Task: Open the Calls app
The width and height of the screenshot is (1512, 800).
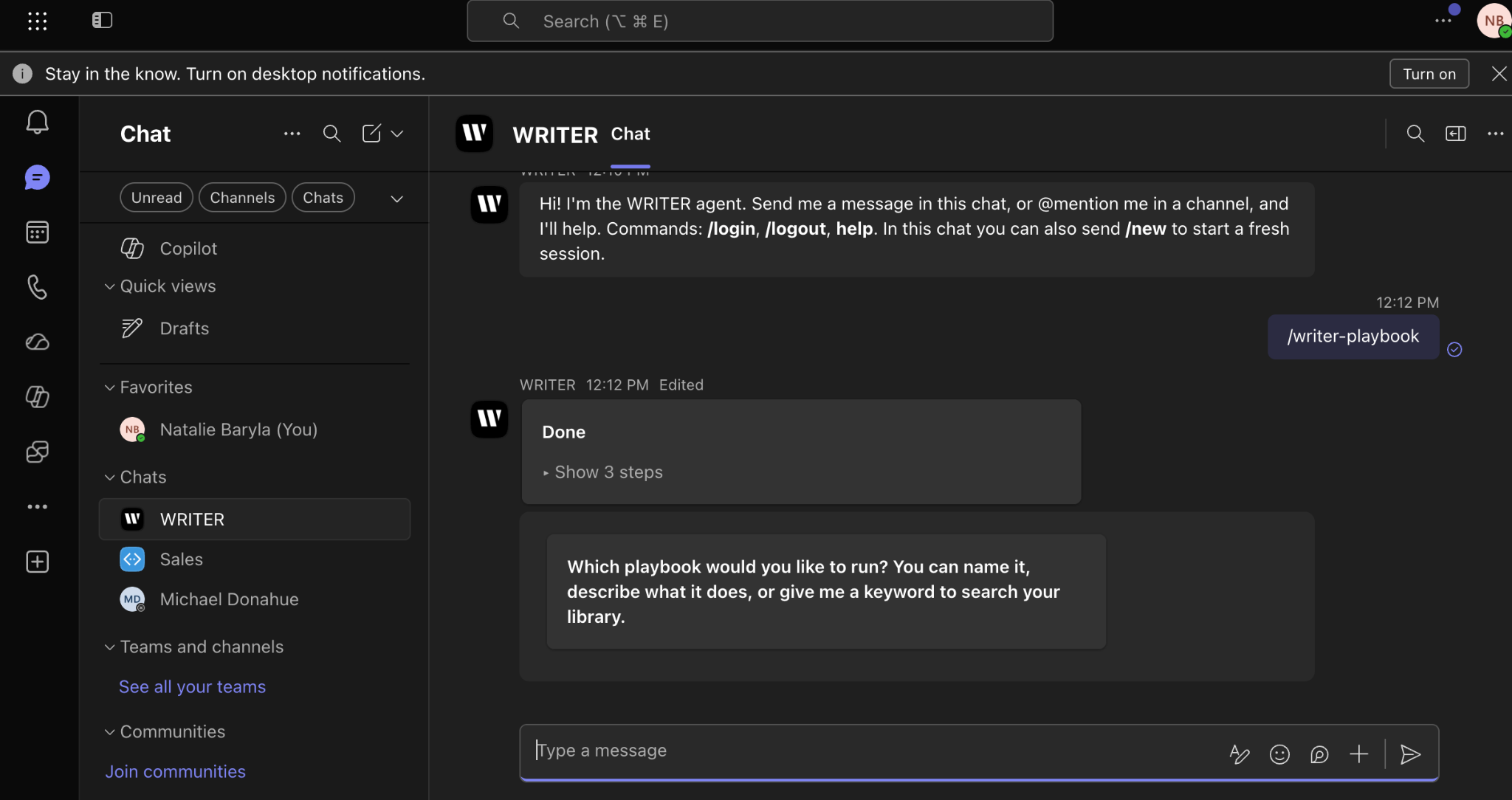Action: tap(37, 287)
